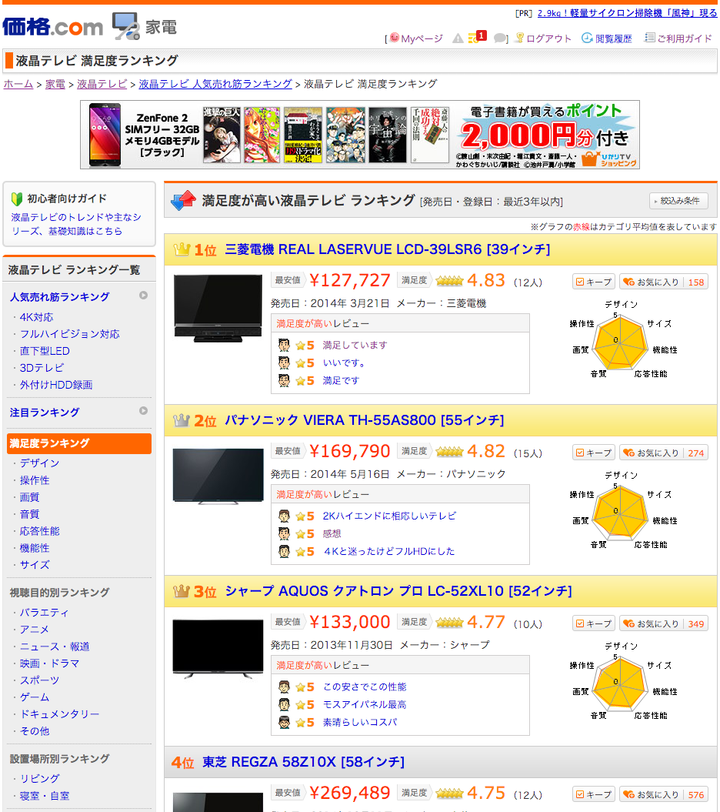Image resolution: width=720 pixels, height=812 pixels.
Task: Select 外付けHDD録画 in sidebar
Action: click(56, 385)
